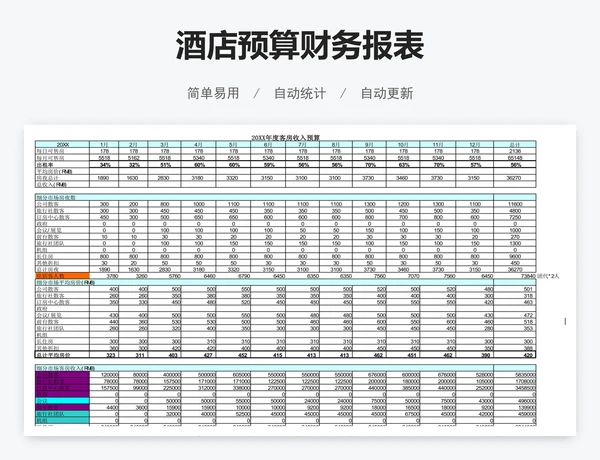Select the 1月 column header
The width and height of the screenshot is (600, 460).
coord(104,145)
